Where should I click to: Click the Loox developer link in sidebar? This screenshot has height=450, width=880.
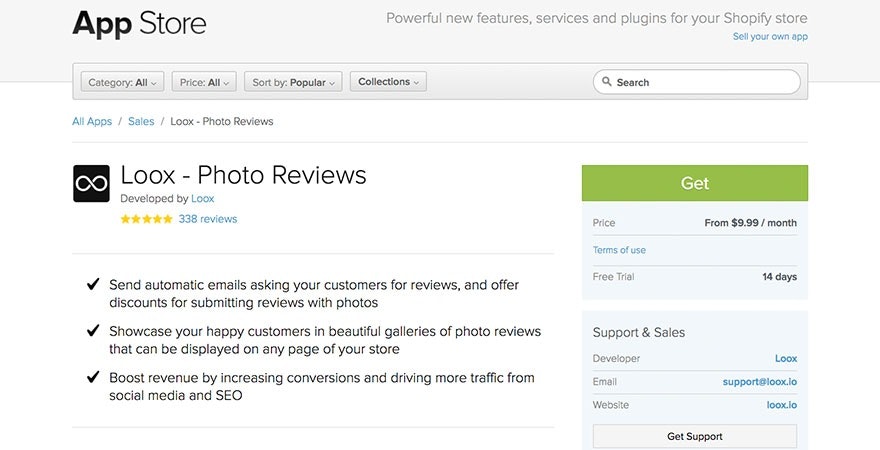click(x=785, y=358)
